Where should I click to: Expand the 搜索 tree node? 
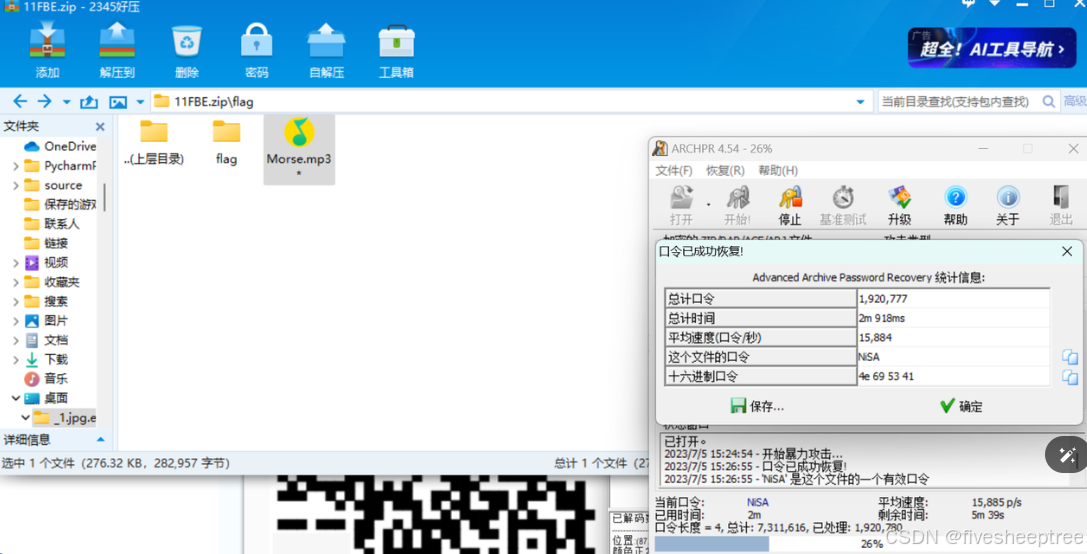[15, 302]
